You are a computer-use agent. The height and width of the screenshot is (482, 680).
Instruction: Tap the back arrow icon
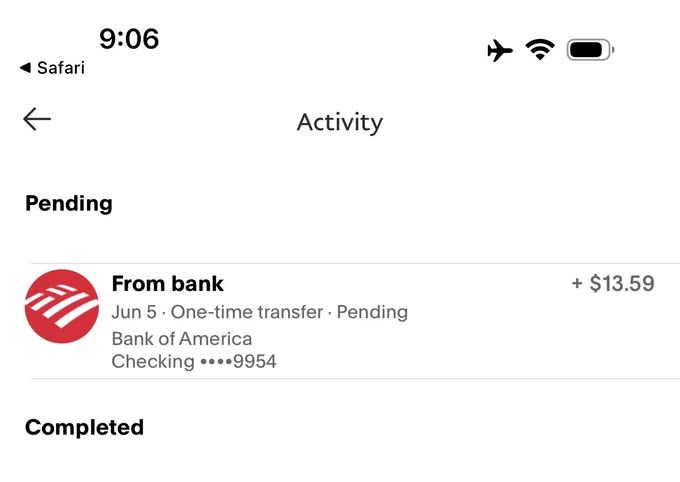(37, 119)
